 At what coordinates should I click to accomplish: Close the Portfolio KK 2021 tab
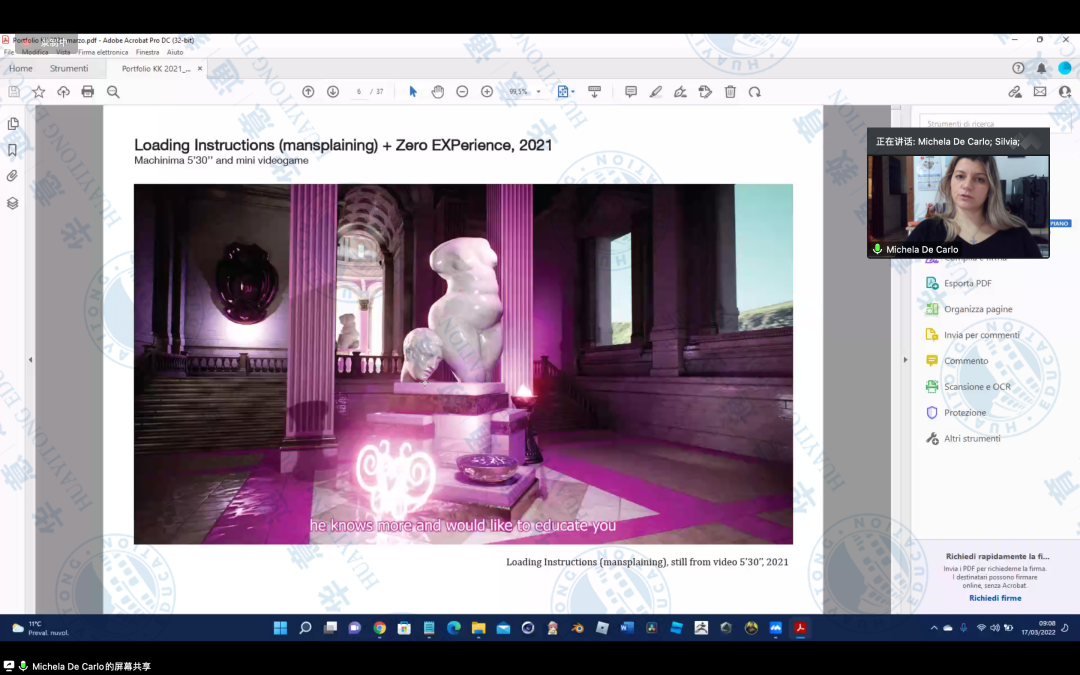pos(200,68)
